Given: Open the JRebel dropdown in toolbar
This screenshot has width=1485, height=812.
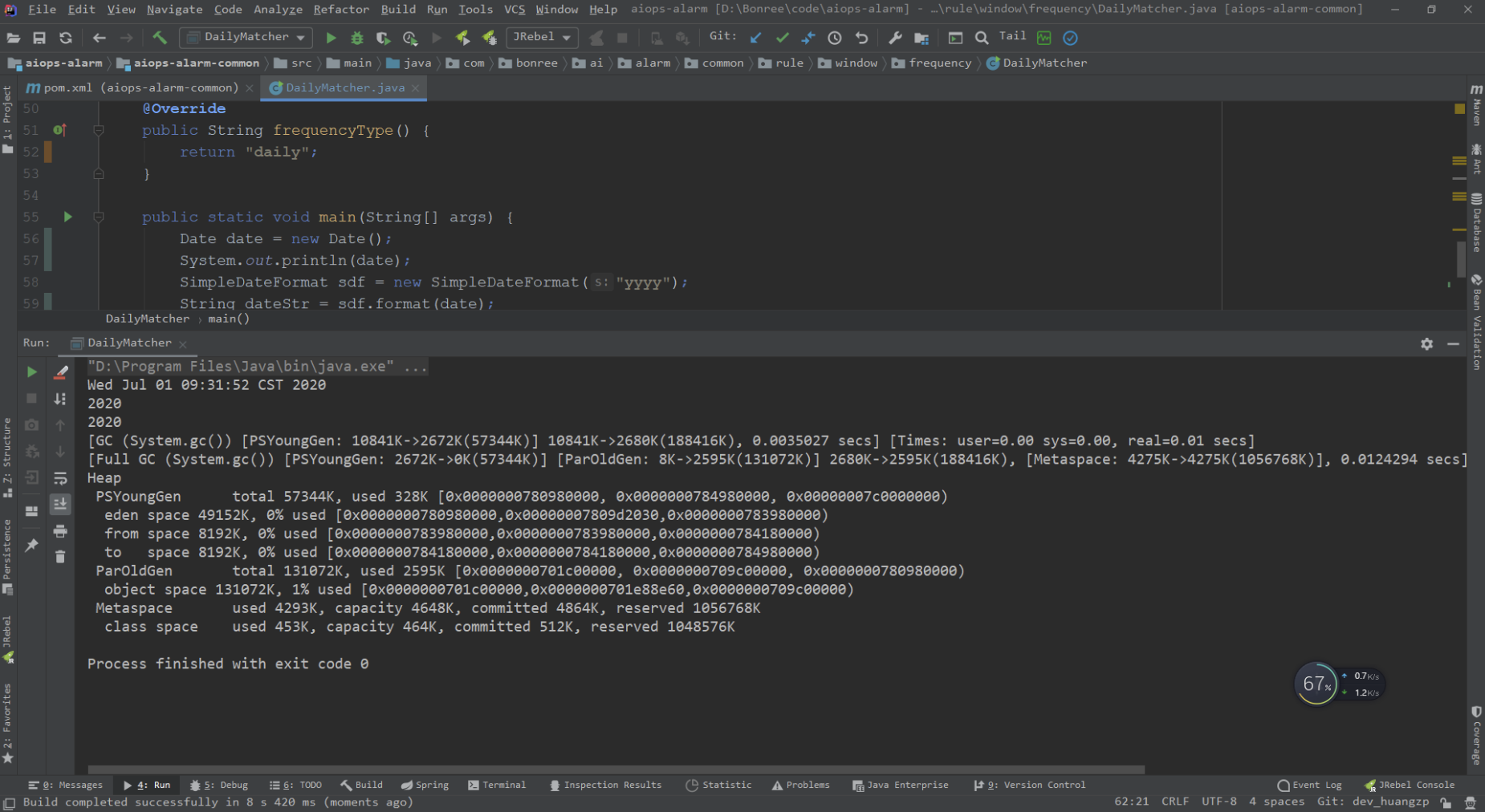Looking at the screenshot, I should coord(542,37).
